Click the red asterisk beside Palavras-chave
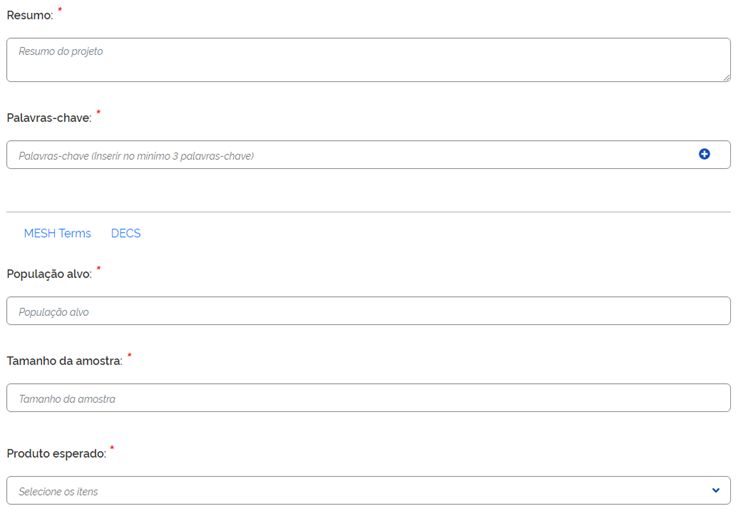This screenshot has height=524, width=748. click(x=98, y=112)
